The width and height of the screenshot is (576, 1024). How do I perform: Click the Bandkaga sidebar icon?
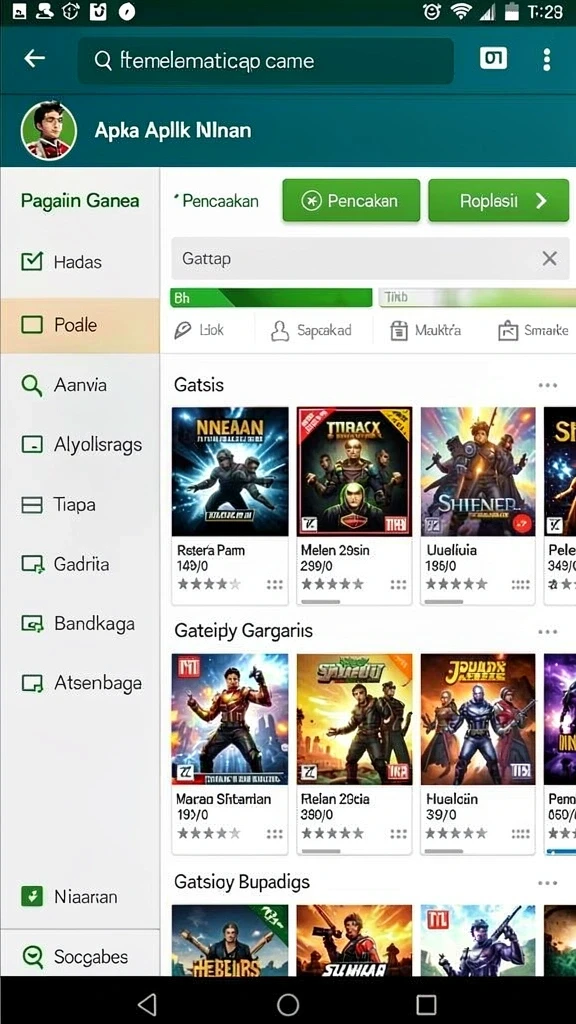pyautogui.click(x=32, y=624)
